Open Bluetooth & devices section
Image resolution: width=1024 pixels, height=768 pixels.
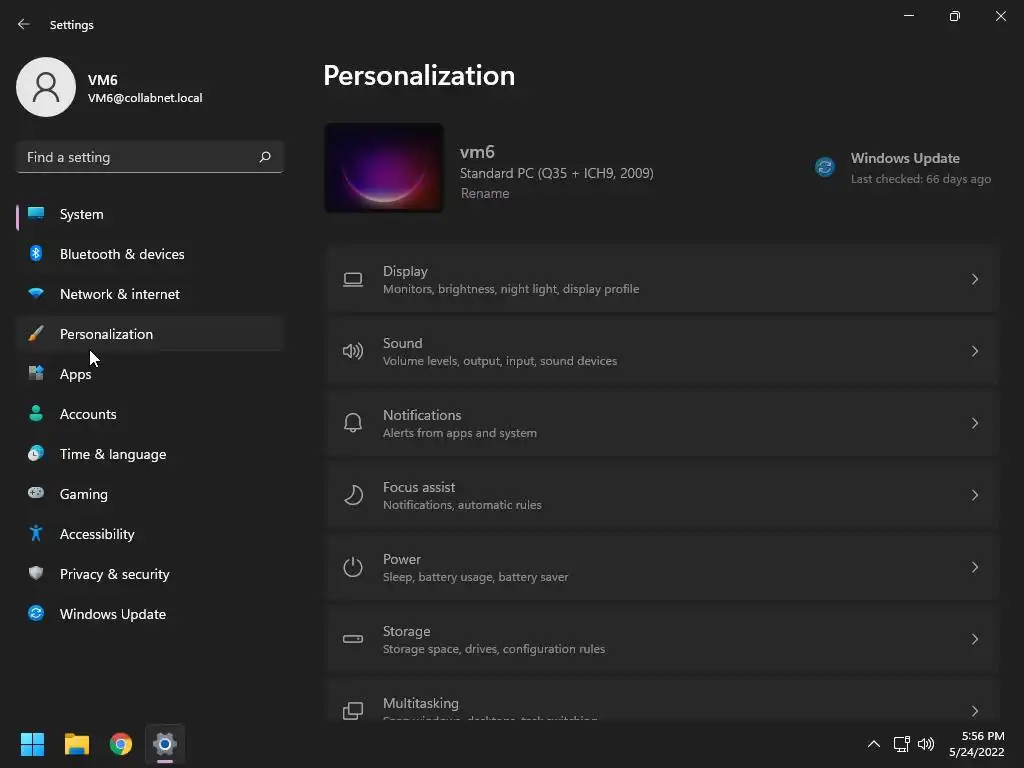coord(150,254)
